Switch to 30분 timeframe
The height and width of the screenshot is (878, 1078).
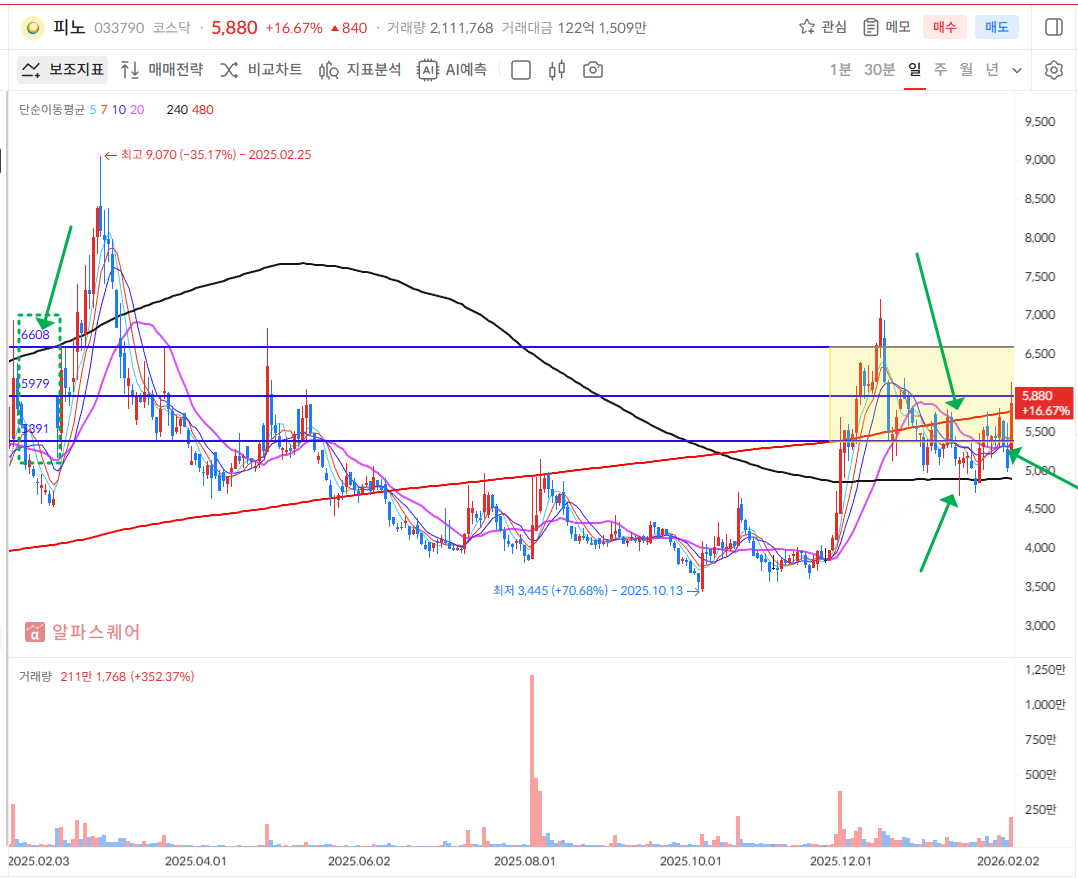879,70
